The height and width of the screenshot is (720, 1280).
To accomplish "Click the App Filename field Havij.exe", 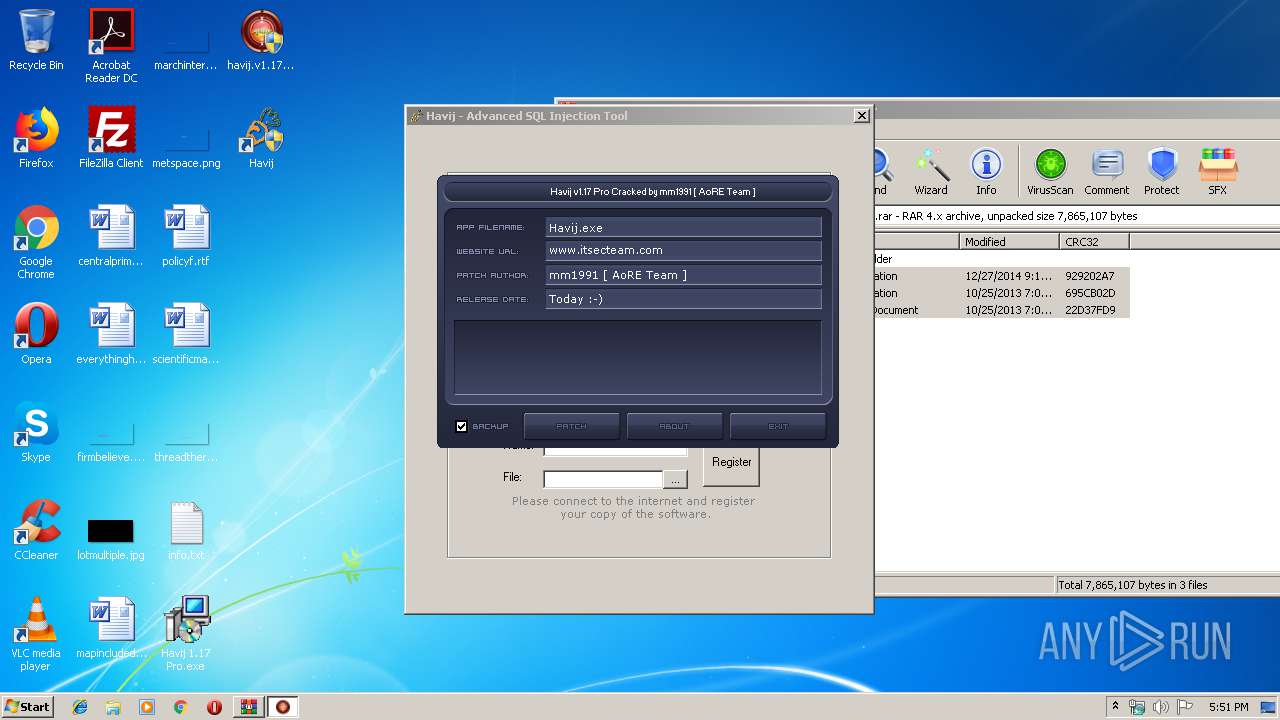I will coord(683,228).
